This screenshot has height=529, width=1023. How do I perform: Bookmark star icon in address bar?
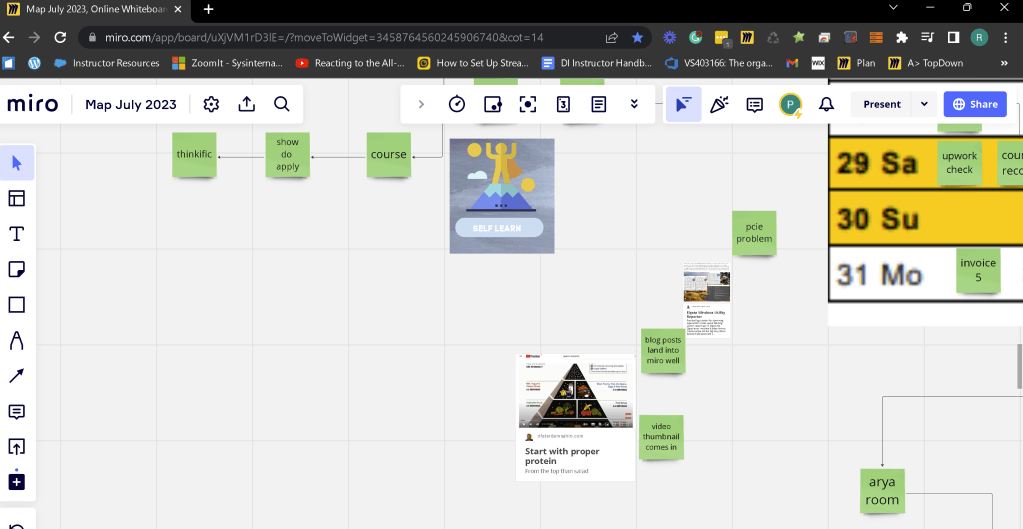click(x=637, y=37)
